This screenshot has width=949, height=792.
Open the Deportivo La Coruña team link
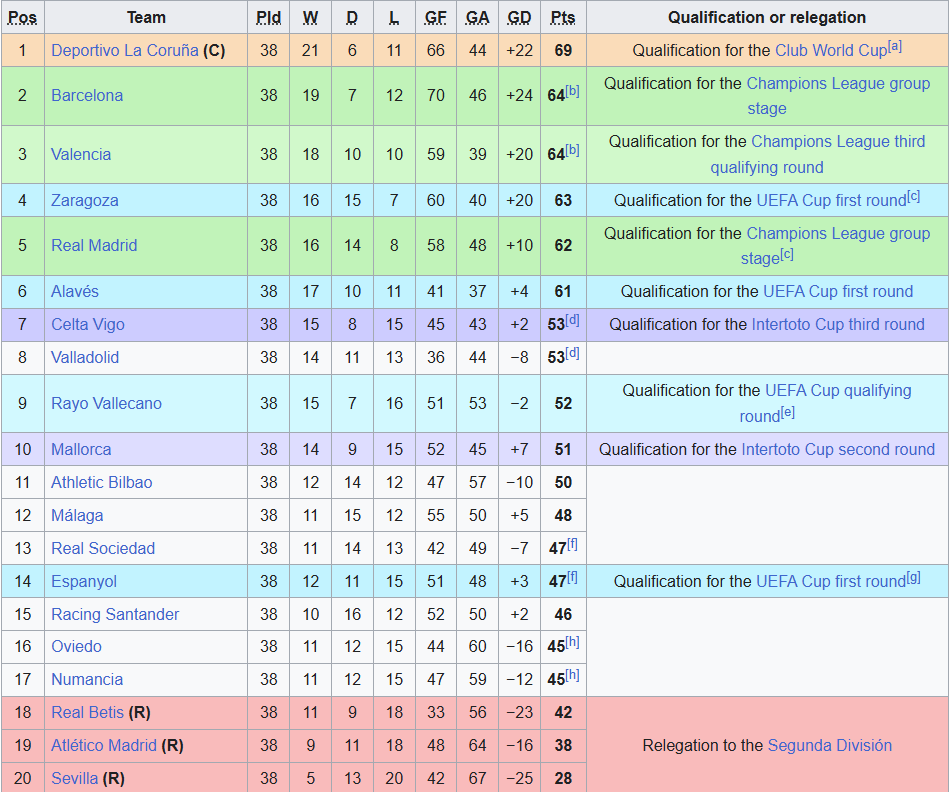pyautogui.click(x=125, y=50)
